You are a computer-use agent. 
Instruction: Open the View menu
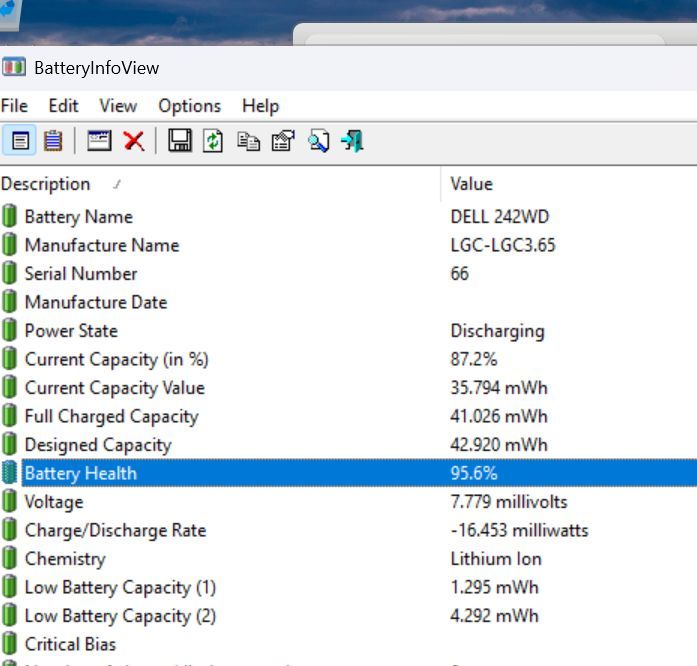click(x=118, y=106)
